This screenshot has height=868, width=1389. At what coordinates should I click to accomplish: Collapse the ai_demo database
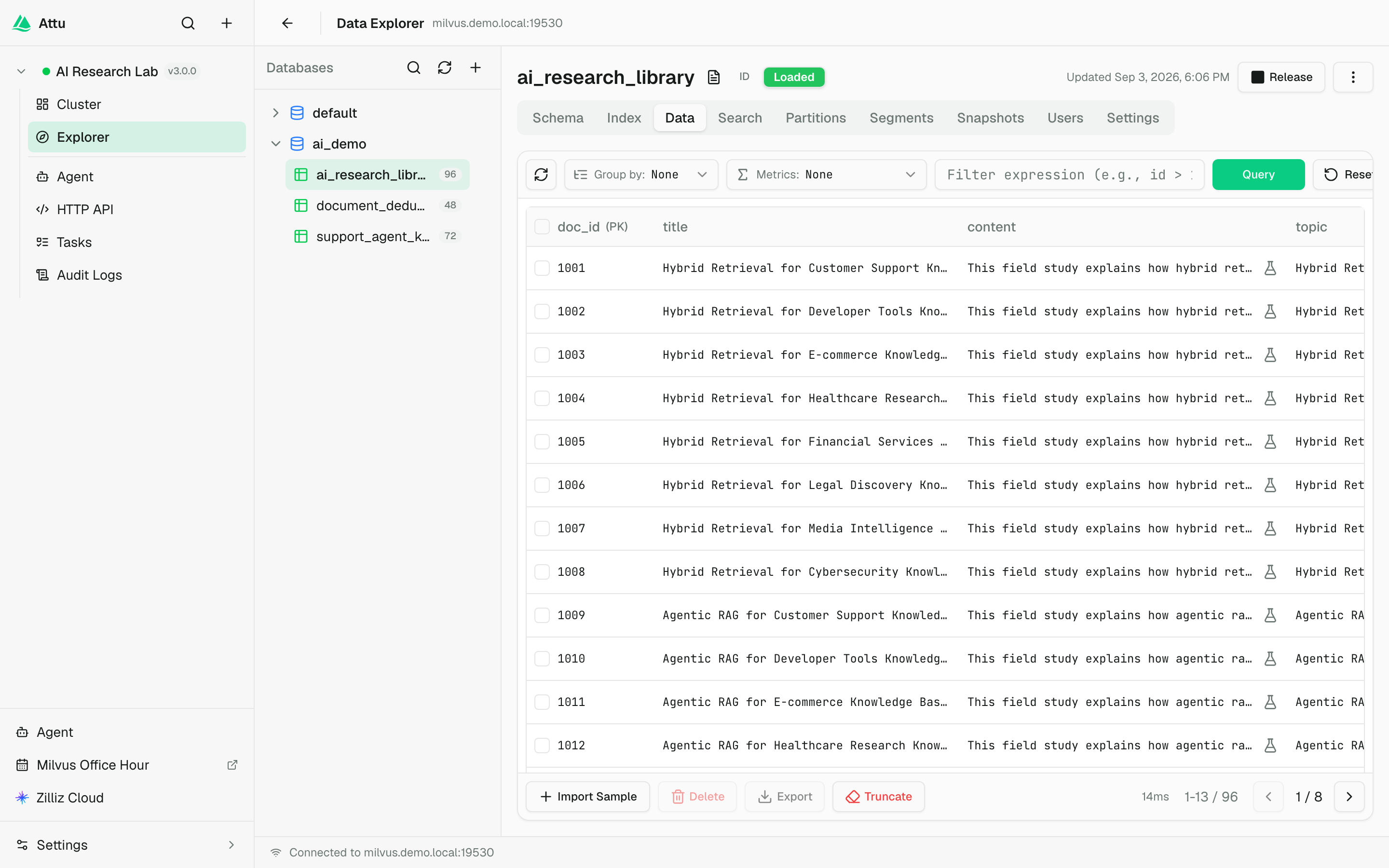tap(275, 144)
